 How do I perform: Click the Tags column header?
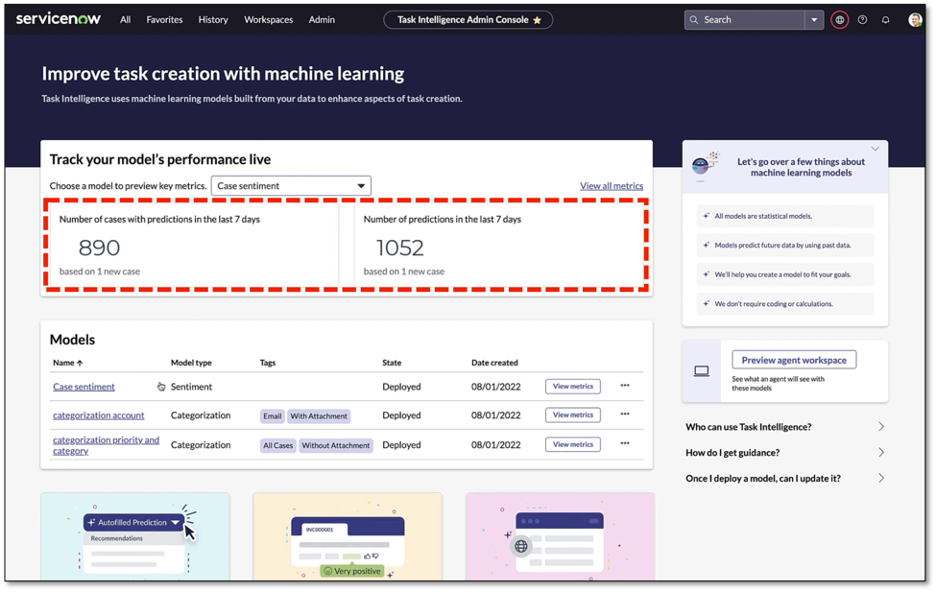[268, 362]
